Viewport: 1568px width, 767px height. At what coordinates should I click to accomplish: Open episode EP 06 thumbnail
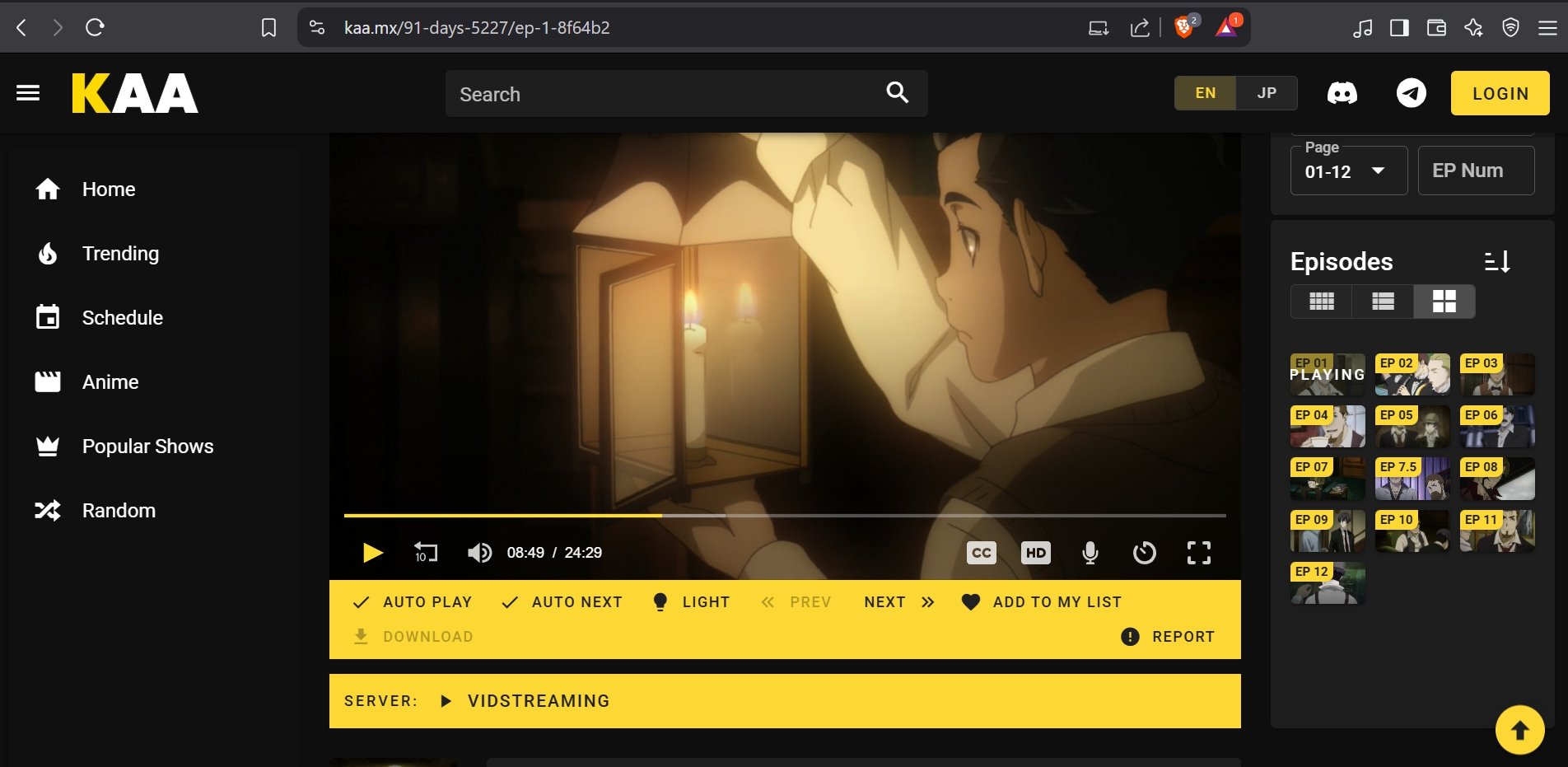pyautogui.click(x=1497, y=427)
